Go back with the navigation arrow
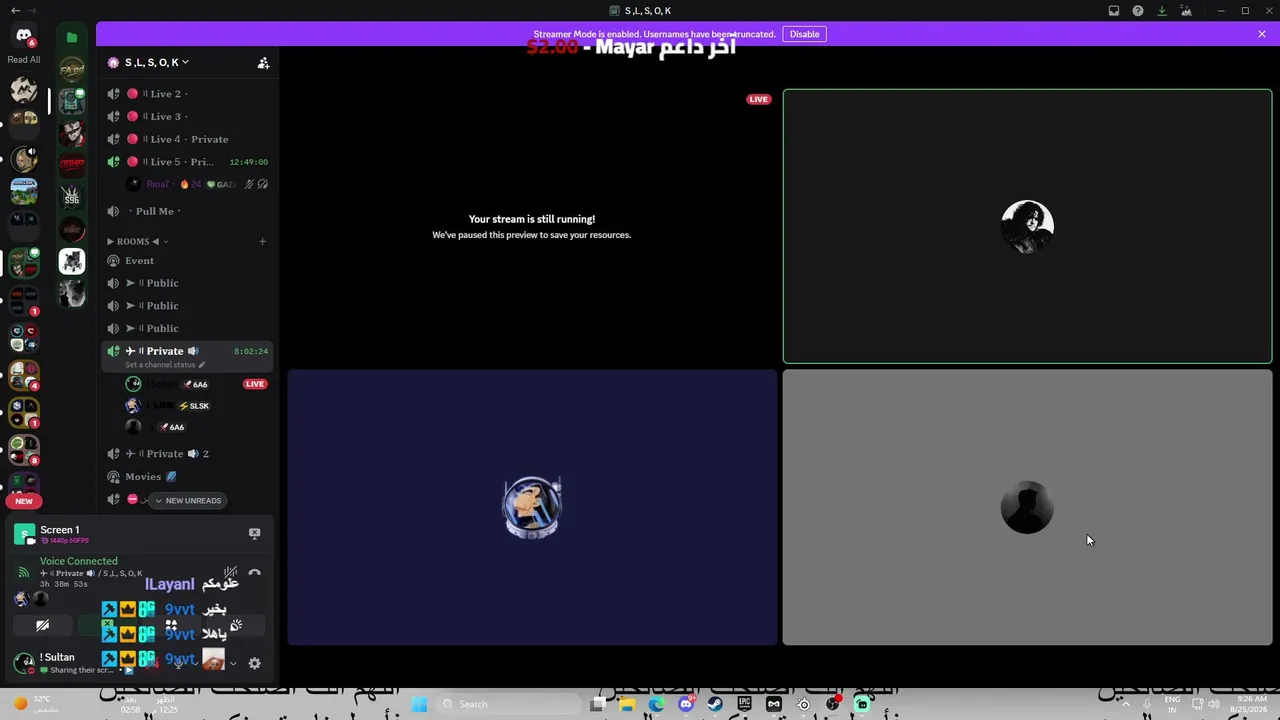 click(15, 11)
